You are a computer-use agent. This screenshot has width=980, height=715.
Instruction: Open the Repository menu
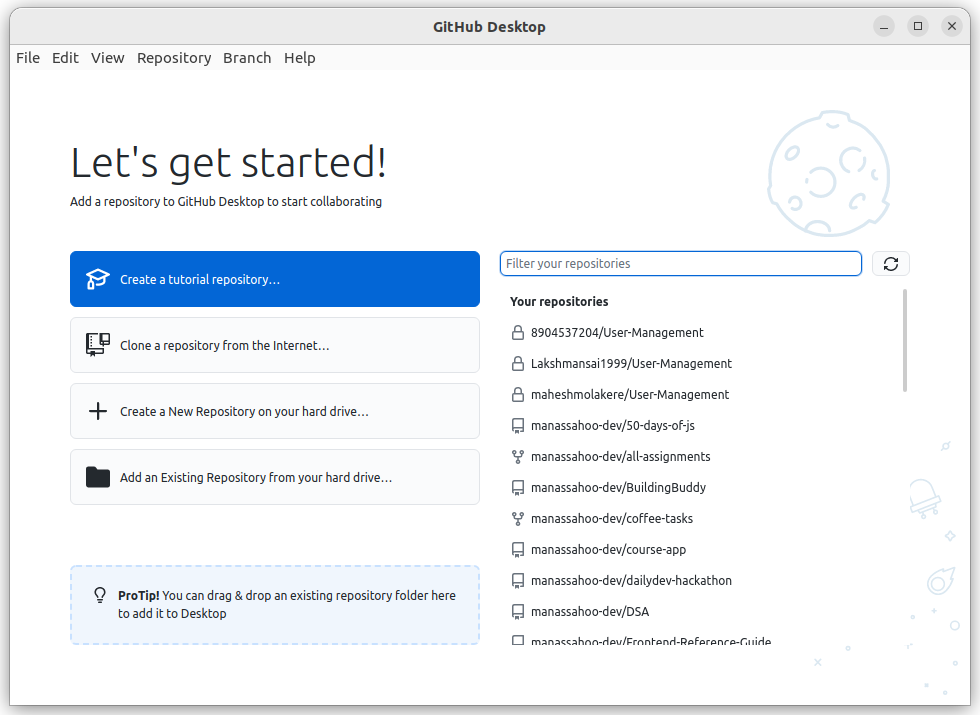174,58
